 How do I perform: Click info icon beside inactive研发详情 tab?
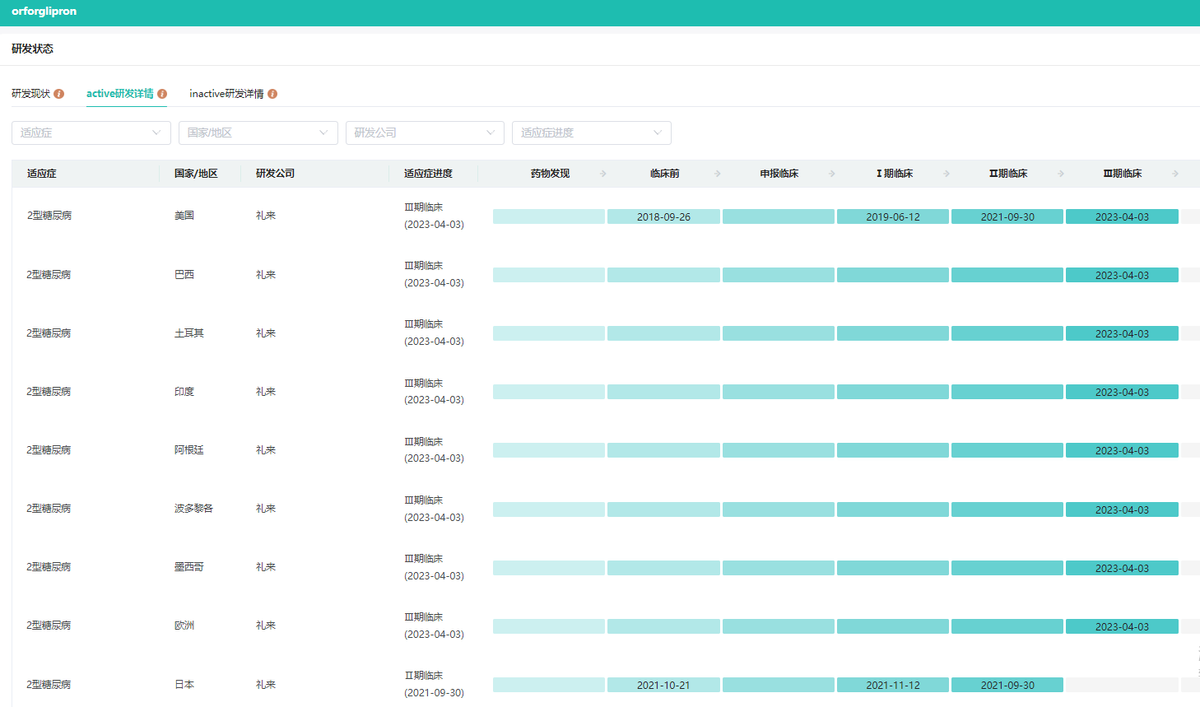point(273,94)
